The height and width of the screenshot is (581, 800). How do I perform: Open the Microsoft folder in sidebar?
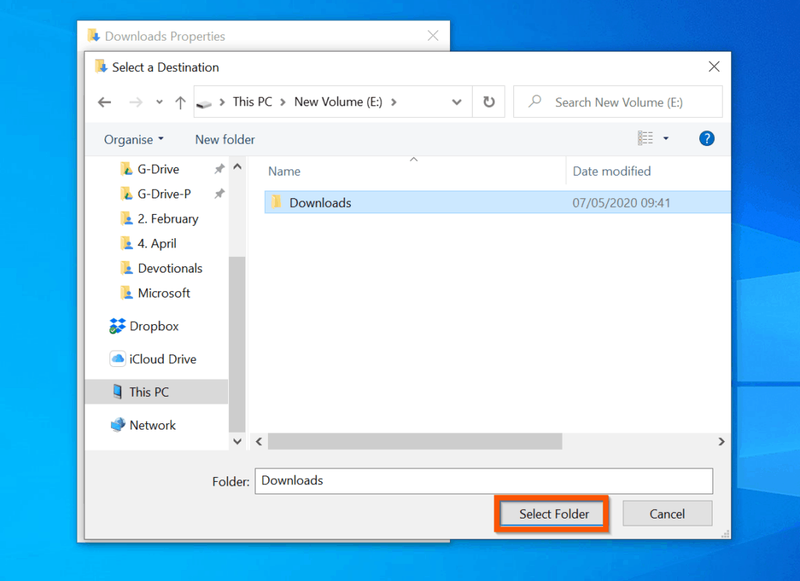164,293
